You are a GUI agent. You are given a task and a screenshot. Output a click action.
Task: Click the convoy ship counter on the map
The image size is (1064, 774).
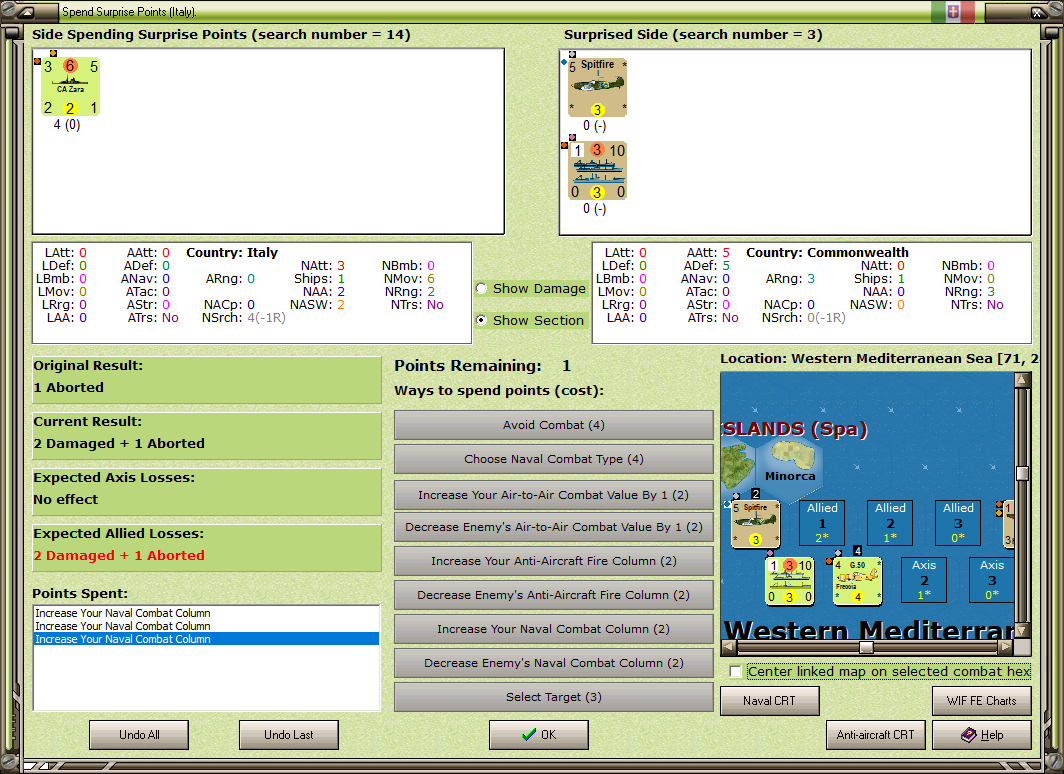pyautogui.click(x=789, y=581)
